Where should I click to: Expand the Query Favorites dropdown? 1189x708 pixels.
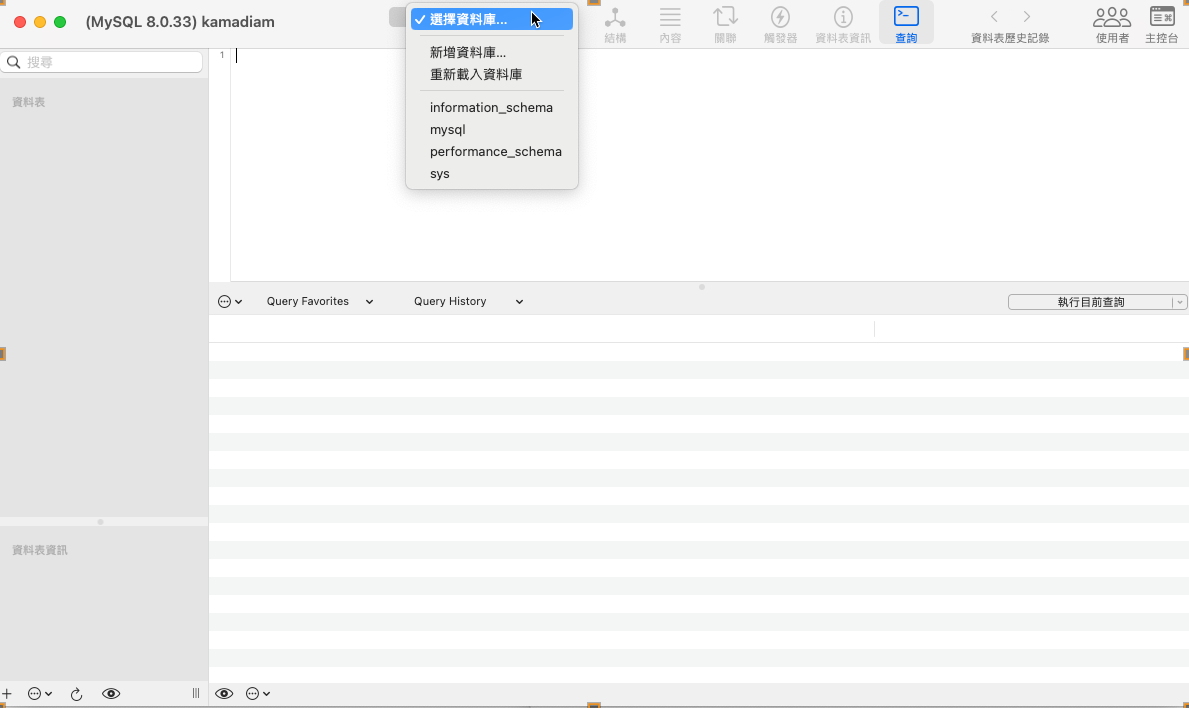[x=319, y=301]
